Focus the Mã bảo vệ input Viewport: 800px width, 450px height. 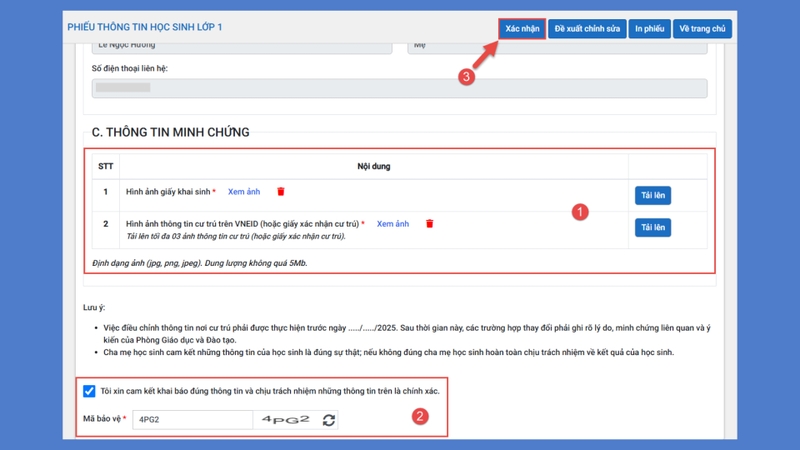click(x=193, y=419)
